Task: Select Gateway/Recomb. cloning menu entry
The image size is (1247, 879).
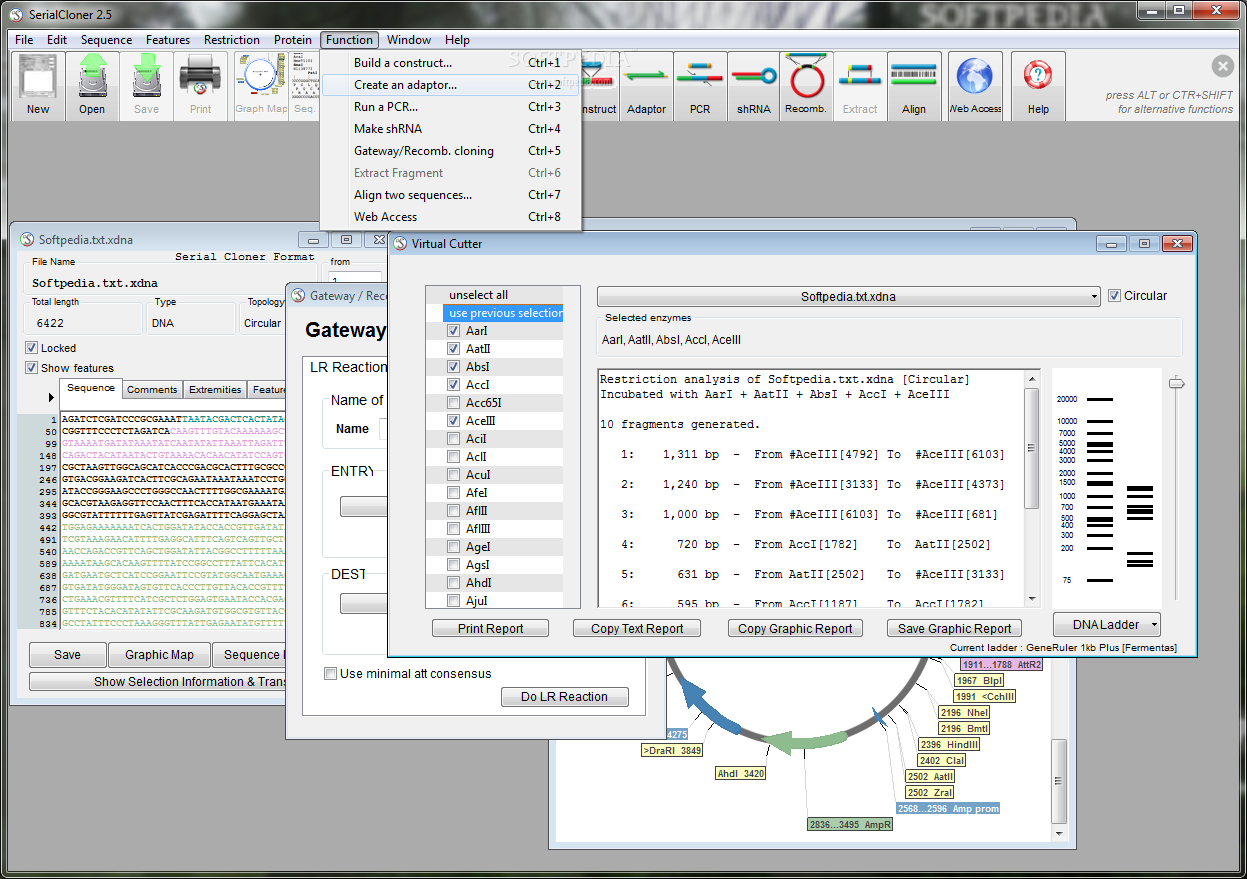Action: tap(451, 151)
